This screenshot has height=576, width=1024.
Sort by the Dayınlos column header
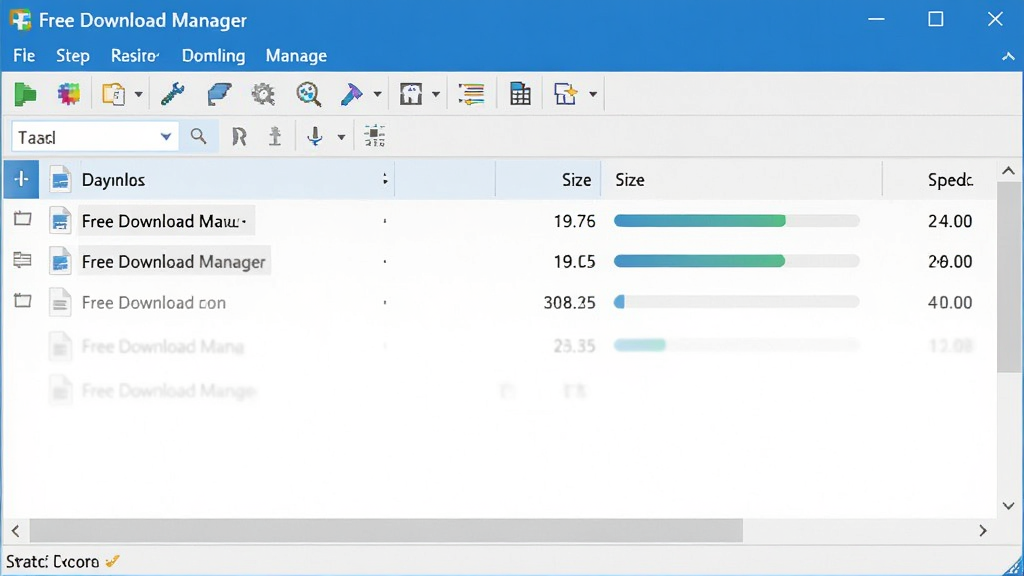pos(113,180)
